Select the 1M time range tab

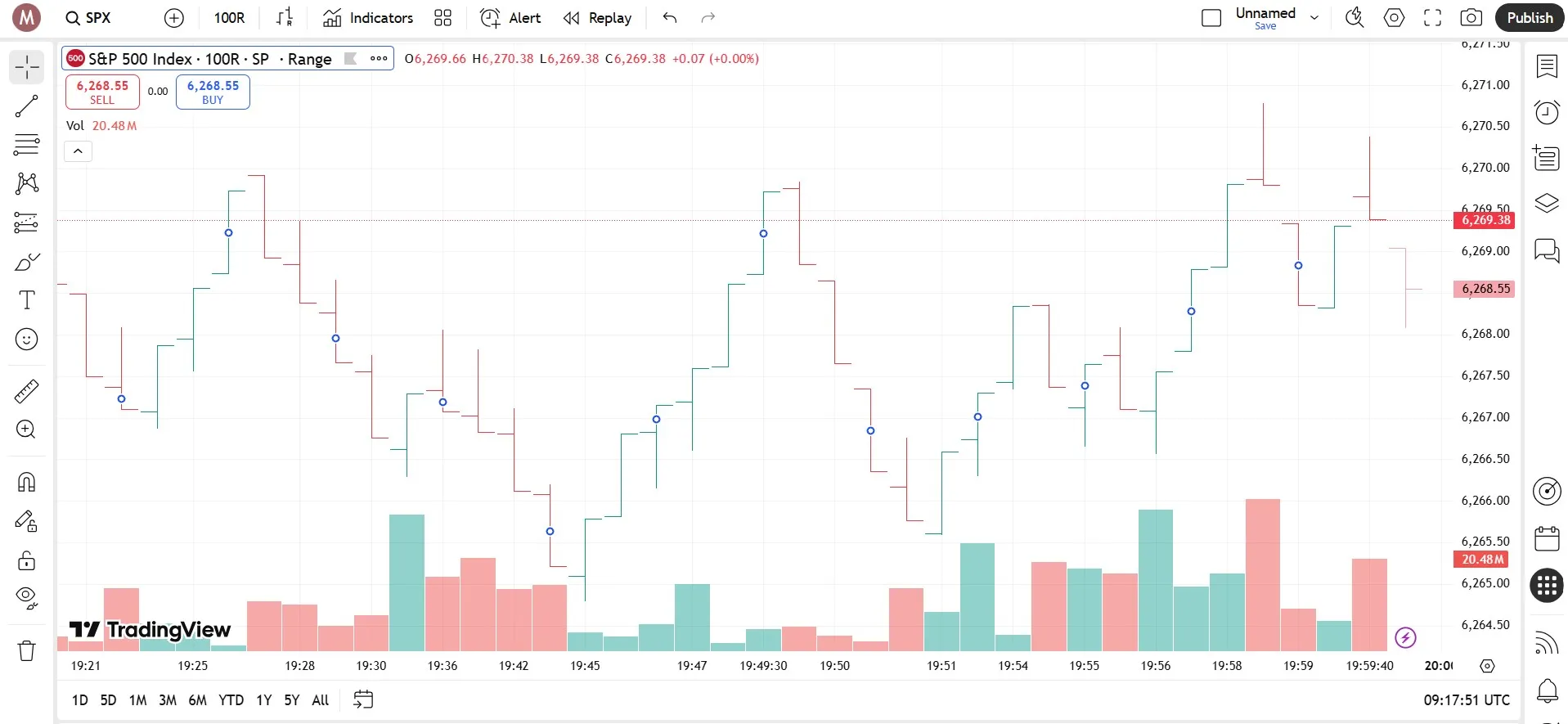pyautogui.click(x=137, y=700)
